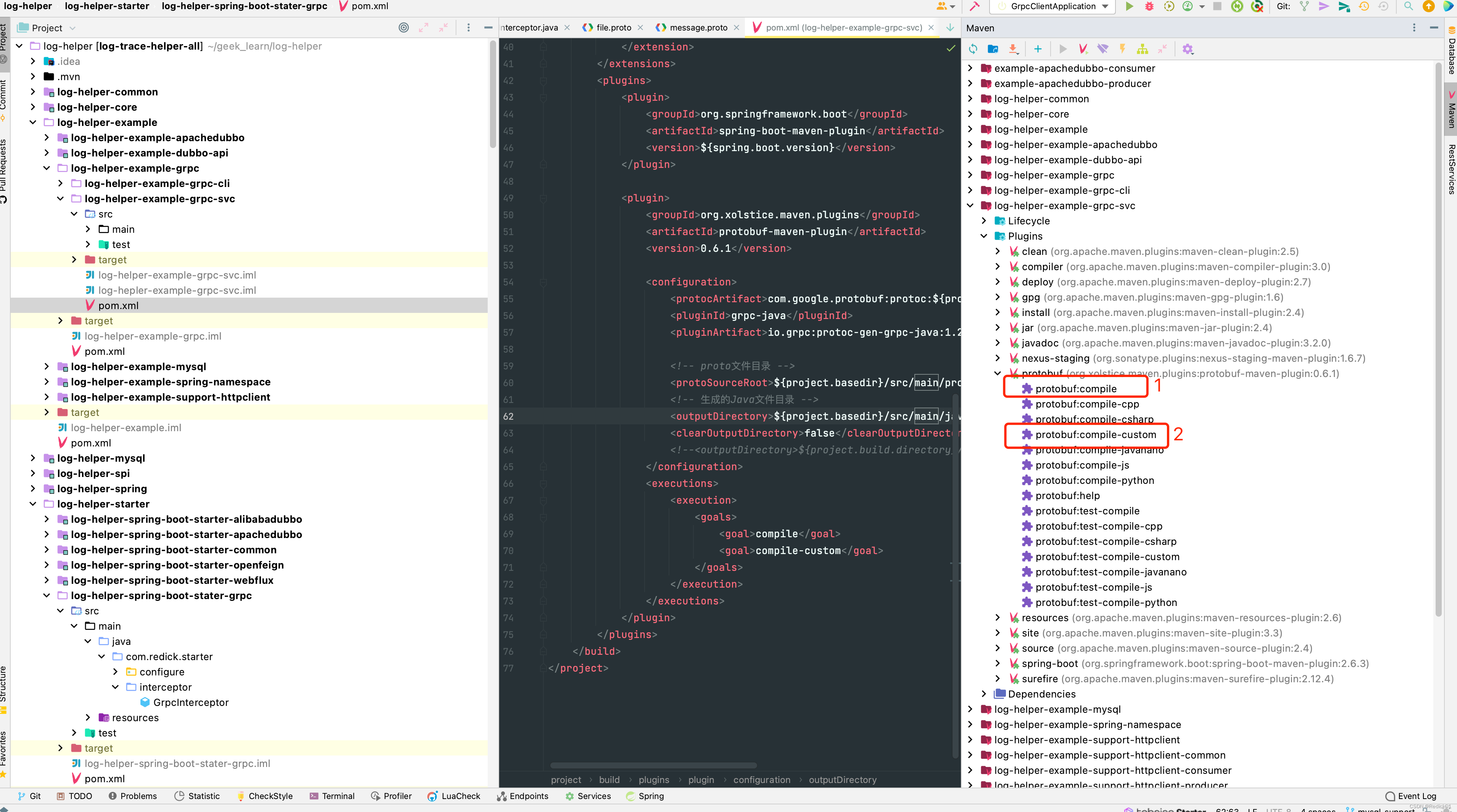Toggle Database tool window on right stripe
Screen dimensions: 1457x812
point(1451,51)
